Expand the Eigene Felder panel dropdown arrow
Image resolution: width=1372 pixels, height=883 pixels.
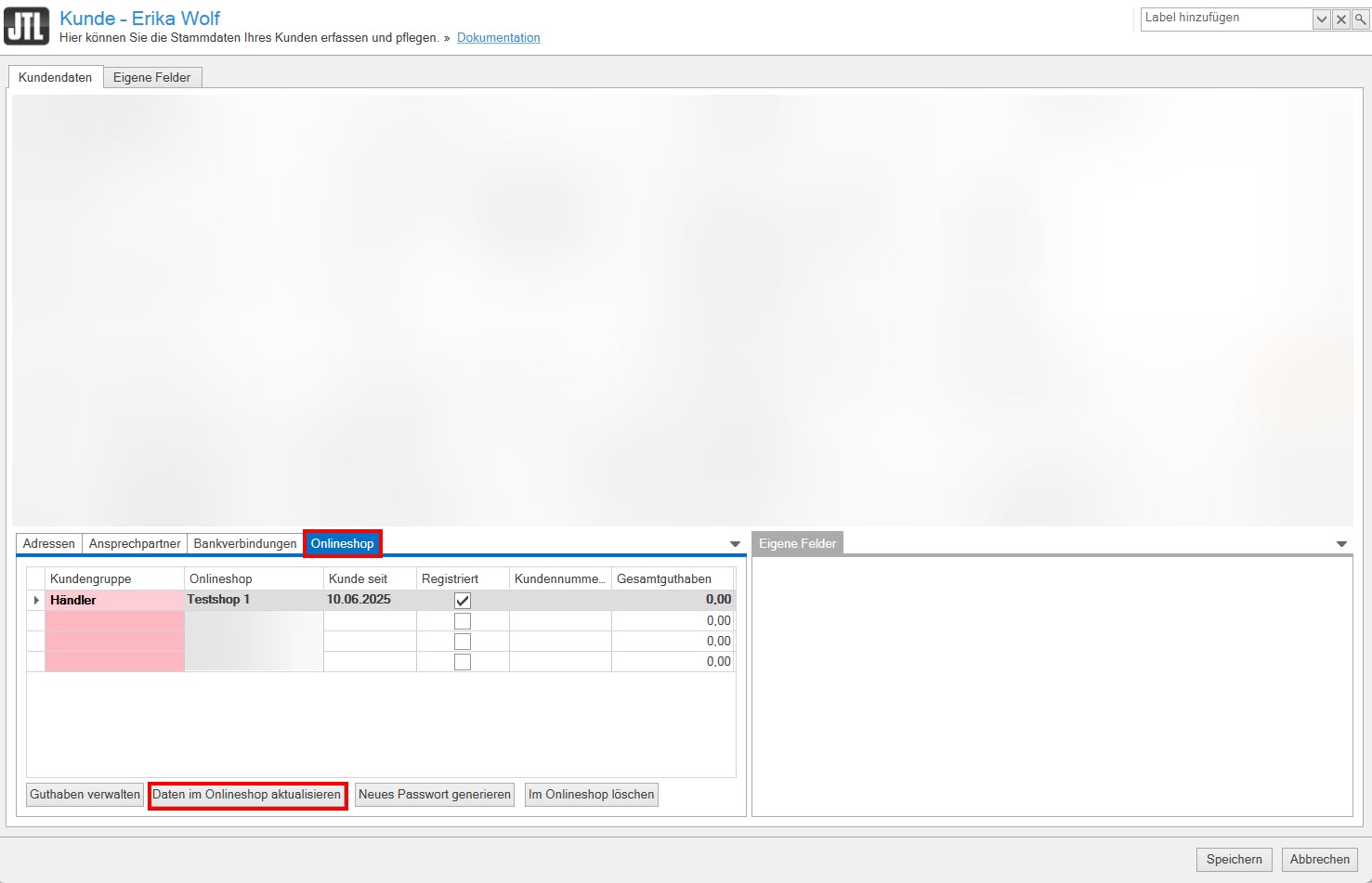[1341, 544]
